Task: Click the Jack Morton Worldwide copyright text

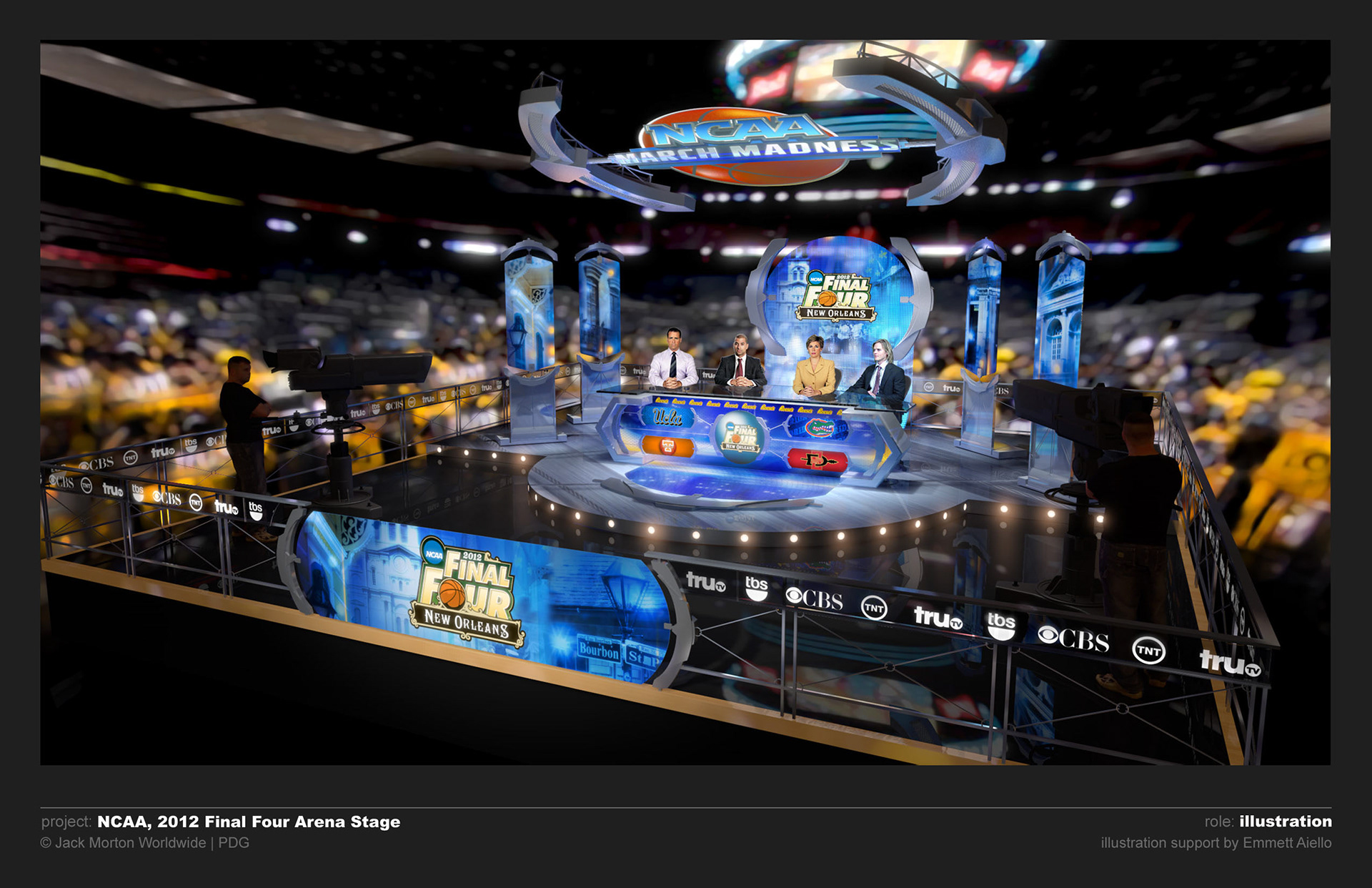Action: click(x=144, y=843)
